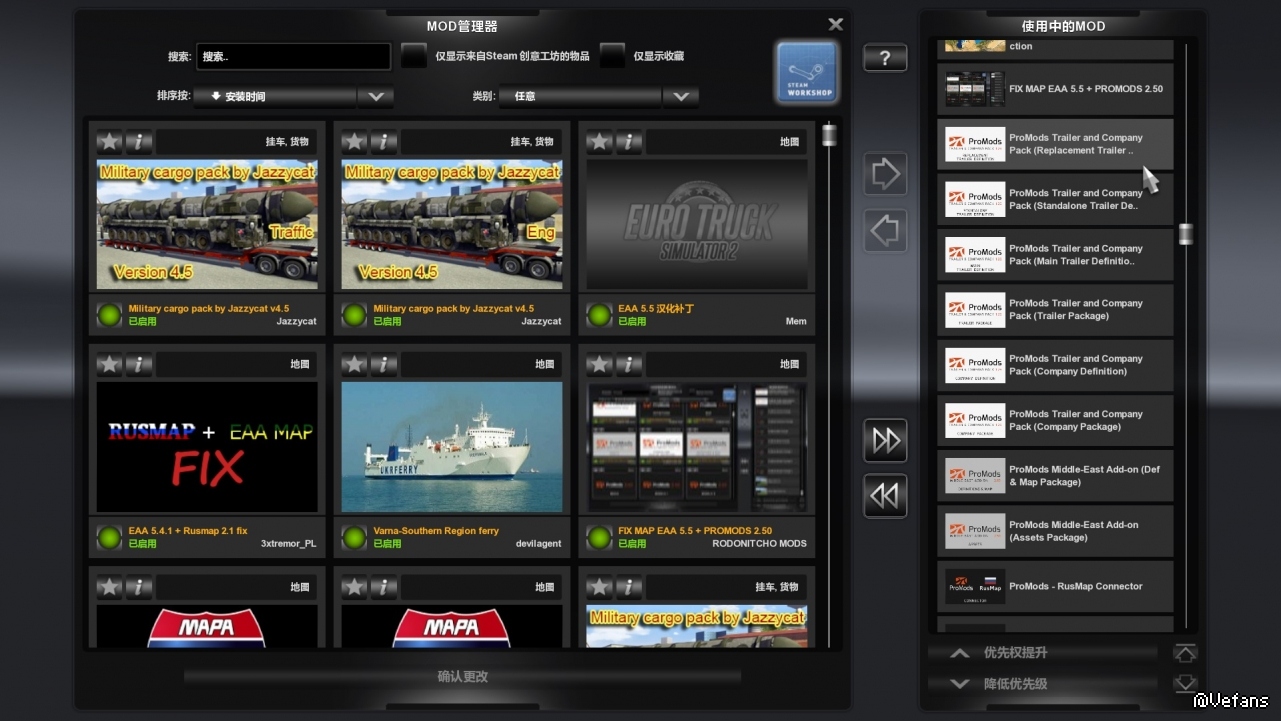Deactivate selected mod with the left arrow
Viewport: 1281px width, 721px height.
click(885, 231)
